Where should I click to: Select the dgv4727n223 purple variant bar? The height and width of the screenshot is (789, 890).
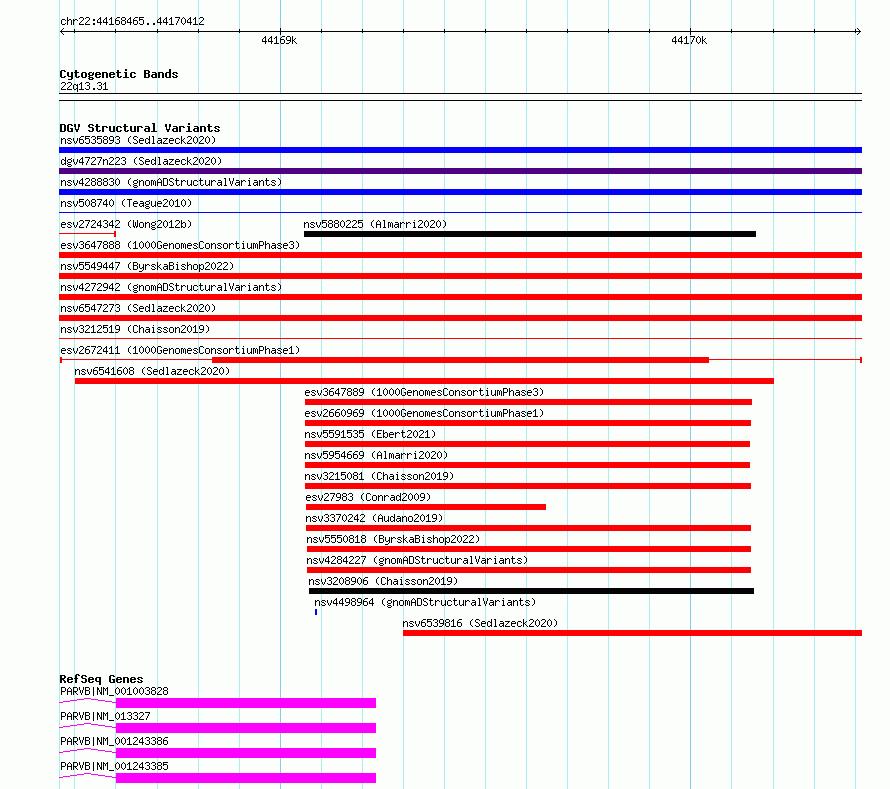point(460,171)
